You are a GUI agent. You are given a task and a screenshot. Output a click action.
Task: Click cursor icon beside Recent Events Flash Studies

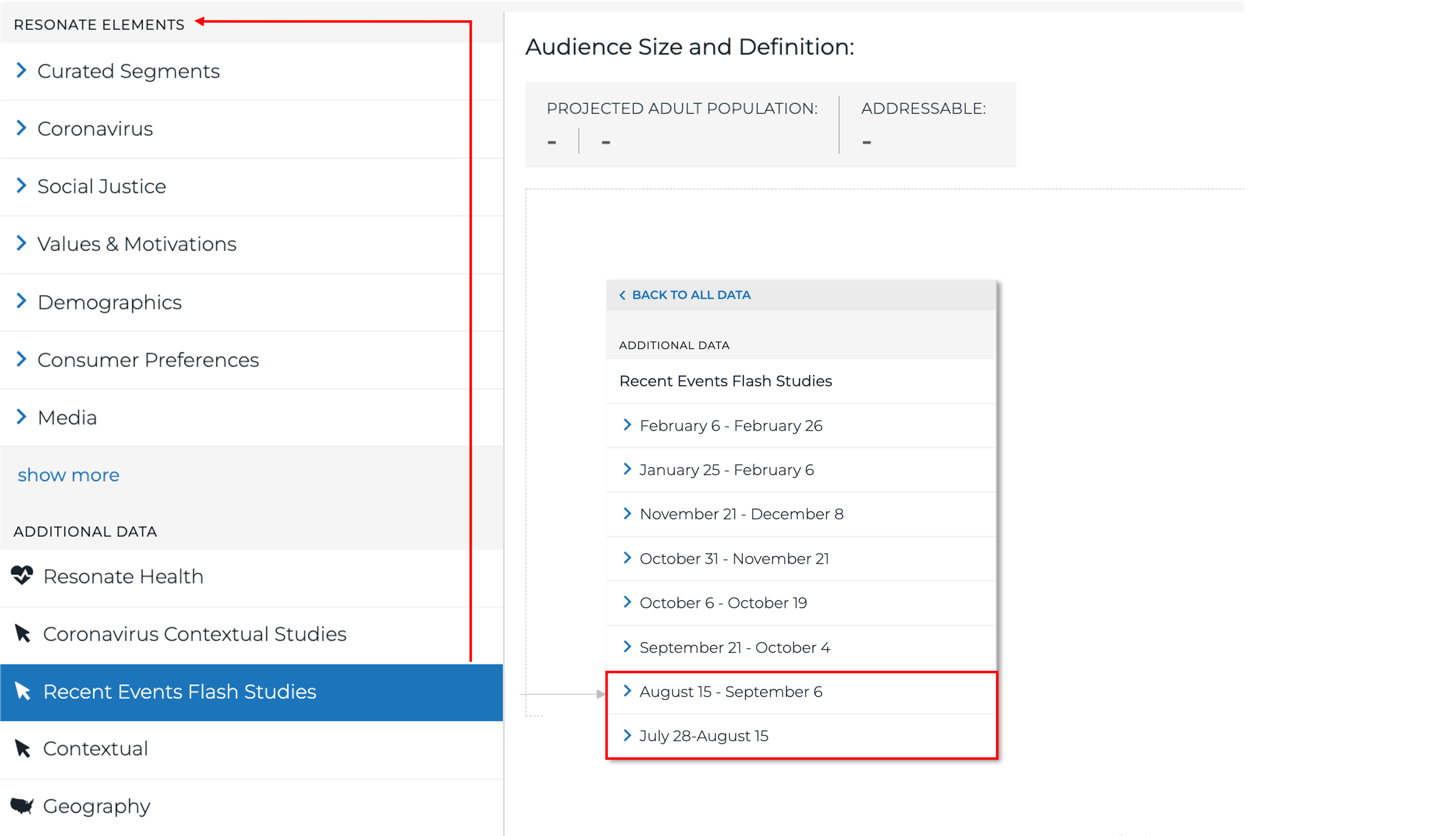coord(22,692)
